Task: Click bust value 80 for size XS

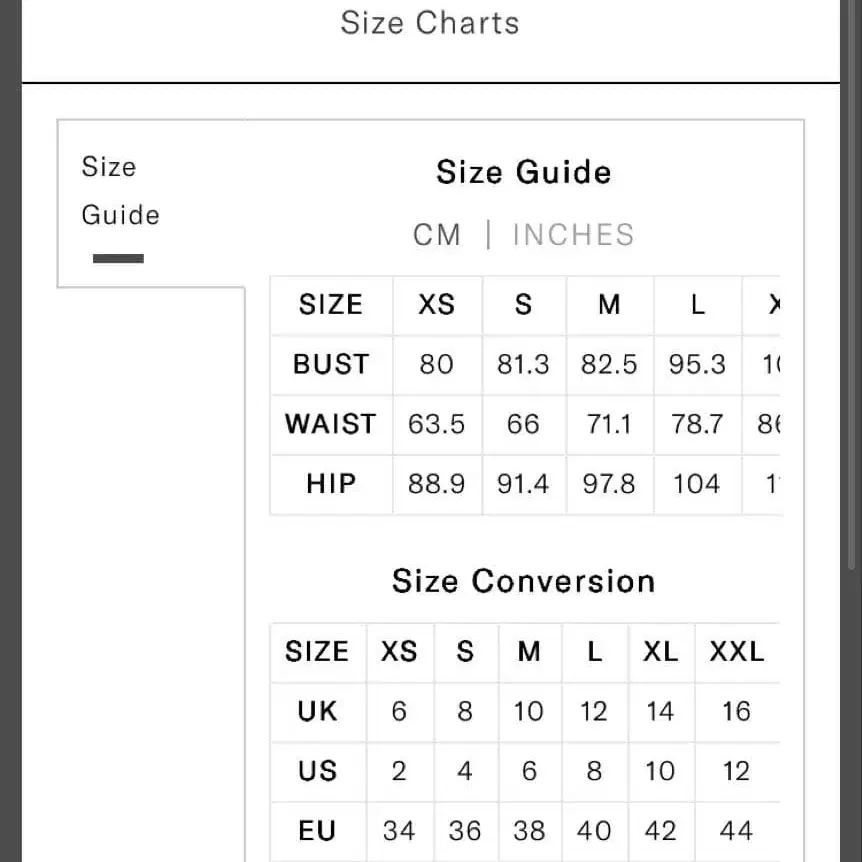Action: pos(436,364)
